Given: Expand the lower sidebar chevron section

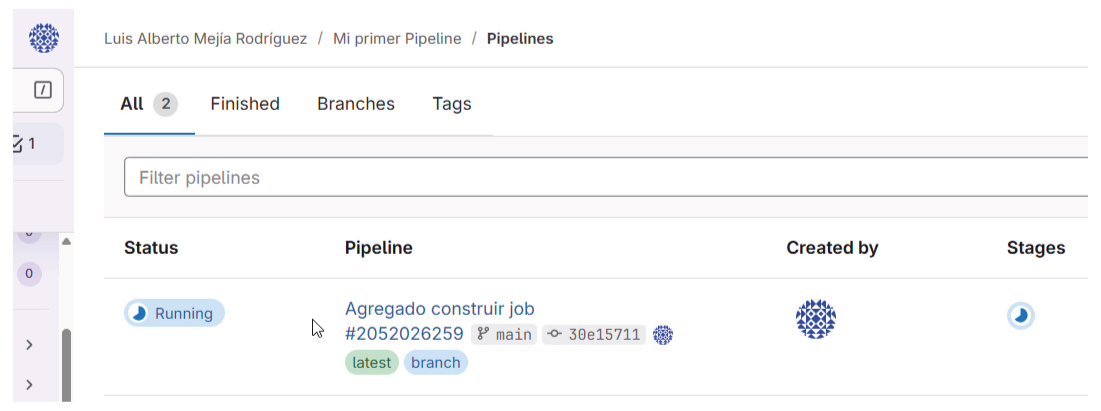Looking at the screenshot, I should [x=29, y=385].
